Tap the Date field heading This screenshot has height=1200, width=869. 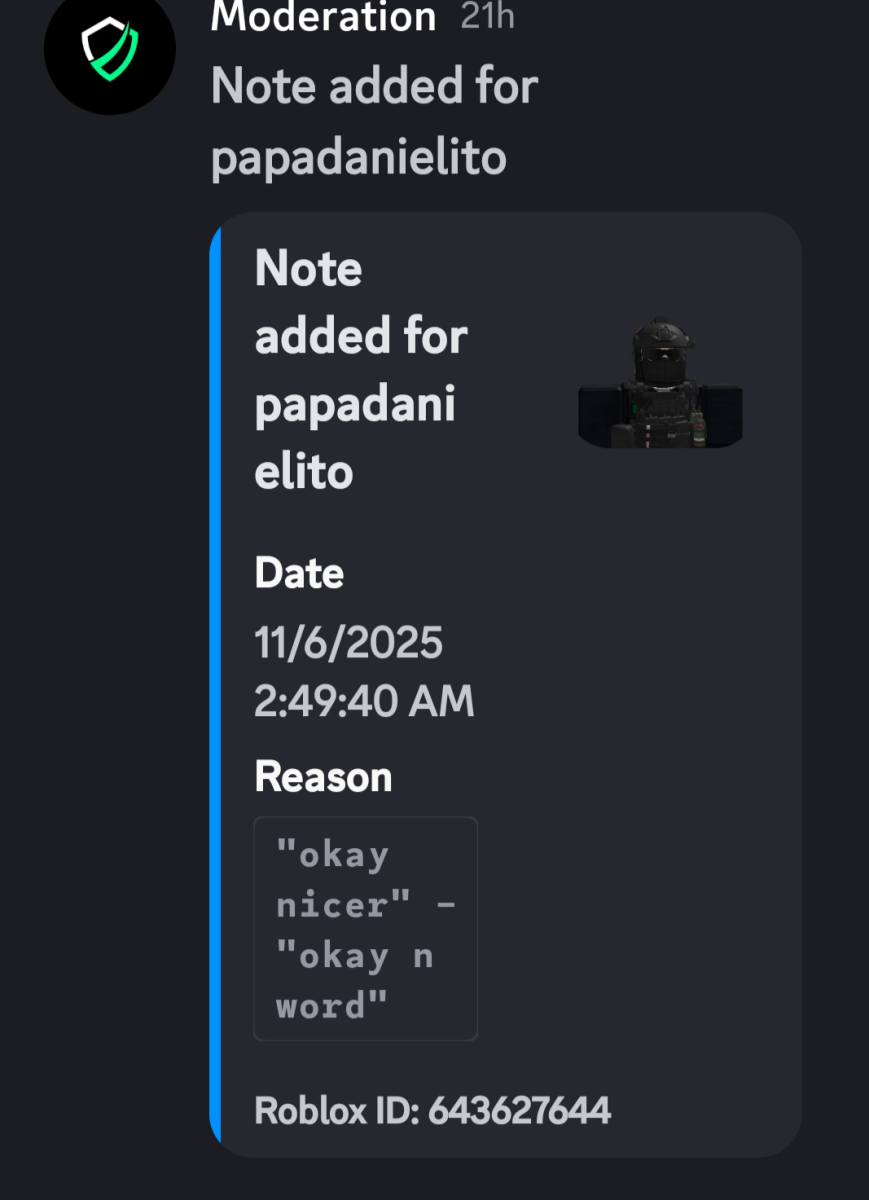click(x=299, y=574)
